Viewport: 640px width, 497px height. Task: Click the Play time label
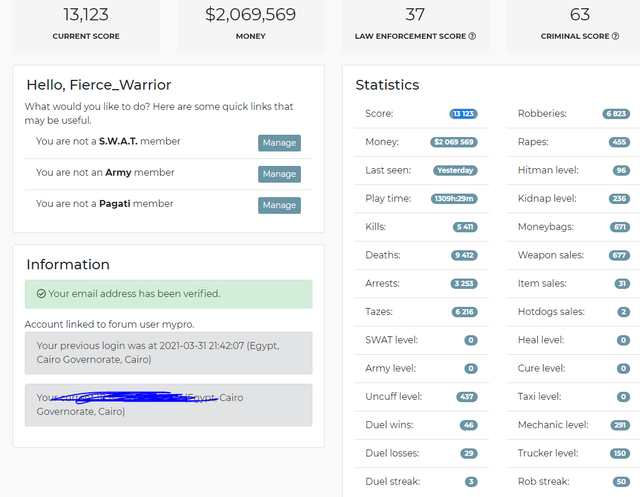click(x=388, y=199)
